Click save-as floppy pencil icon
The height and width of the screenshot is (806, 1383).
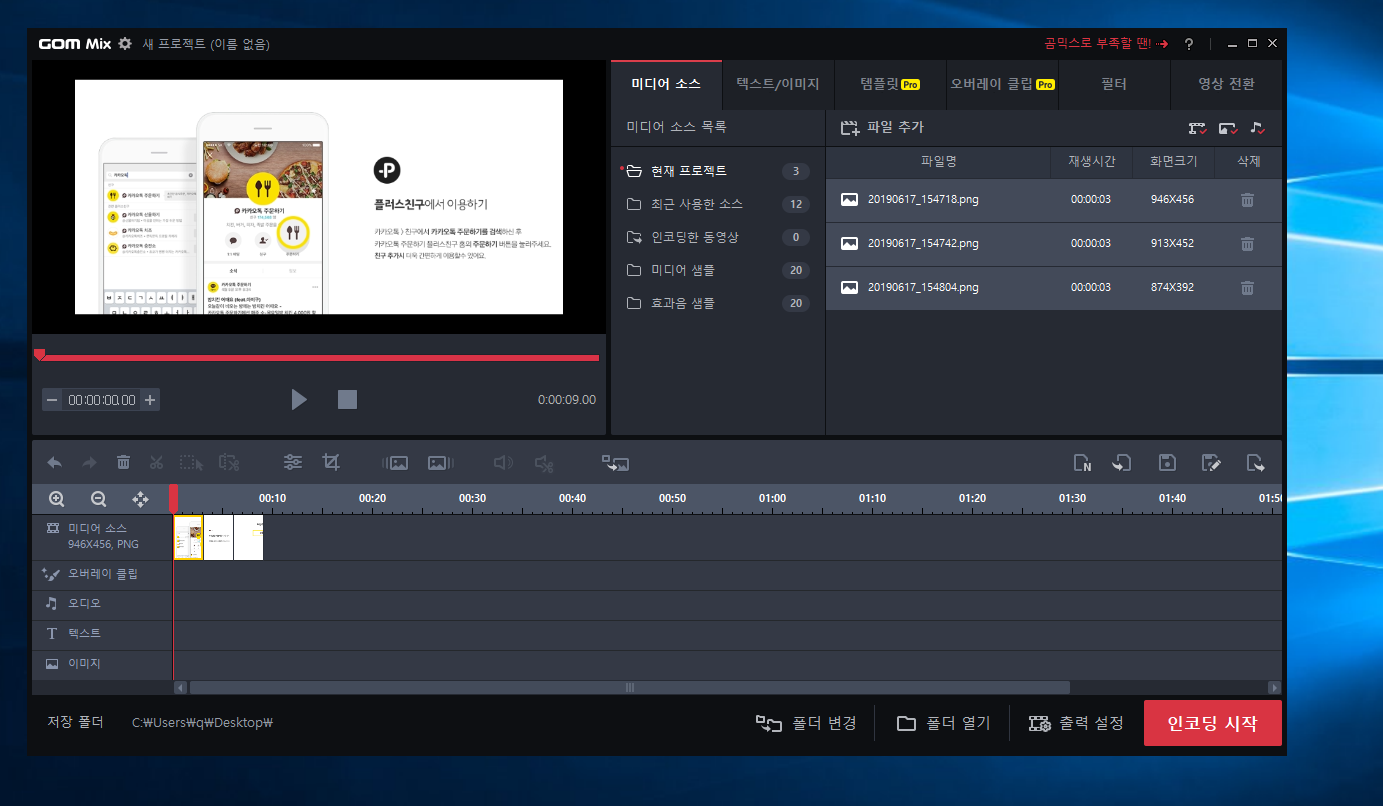pos(1211,463)
